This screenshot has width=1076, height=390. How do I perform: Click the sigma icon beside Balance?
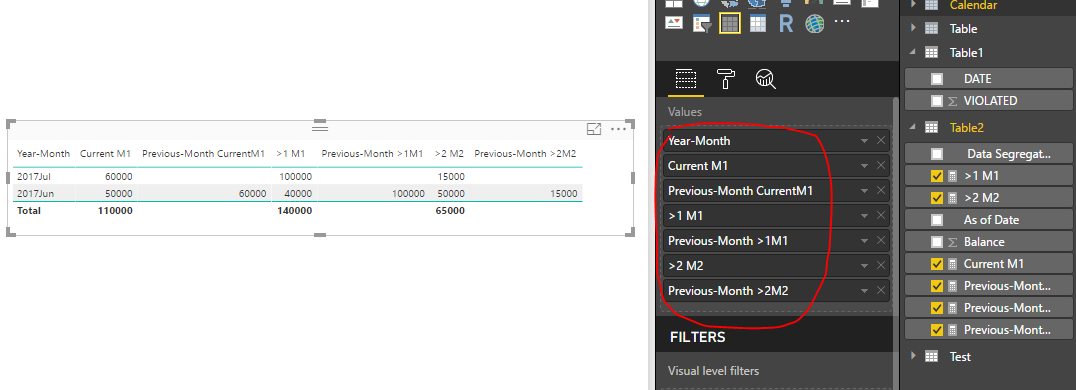(952, 242)
